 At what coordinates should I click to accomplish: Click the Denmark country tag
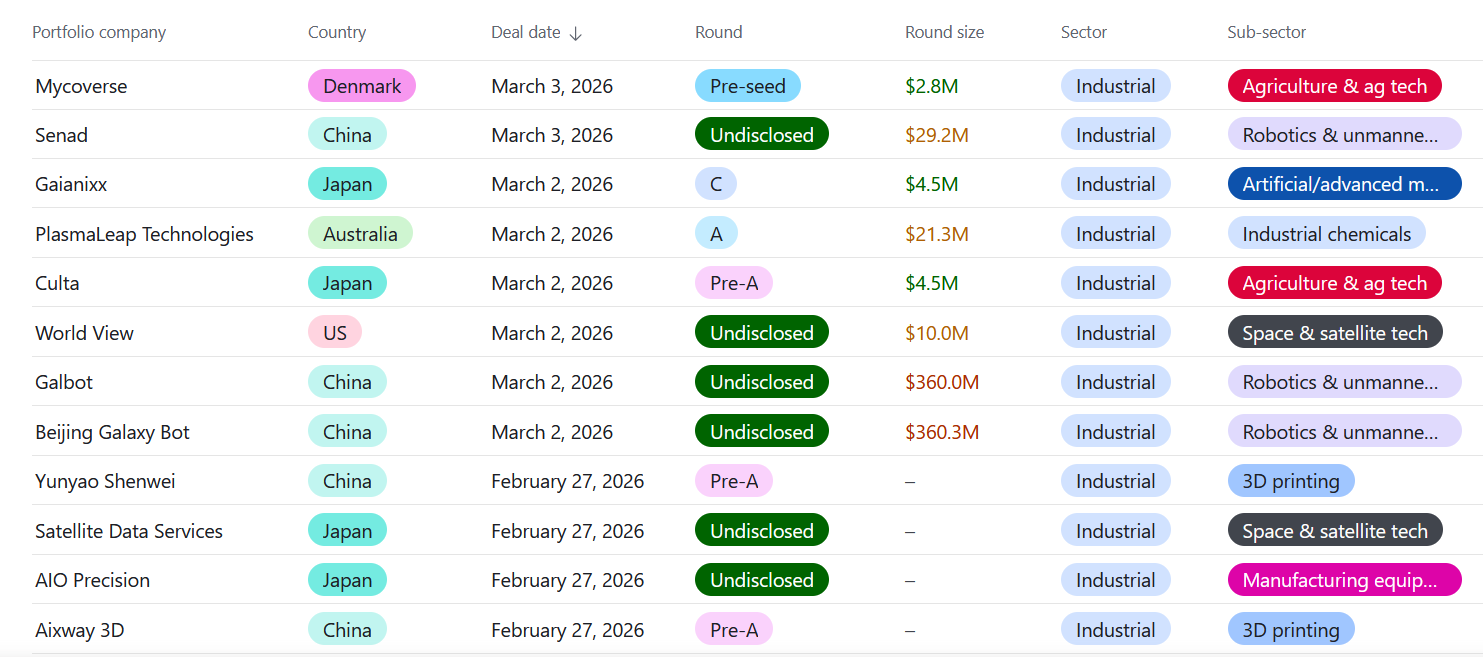point(361,86)
